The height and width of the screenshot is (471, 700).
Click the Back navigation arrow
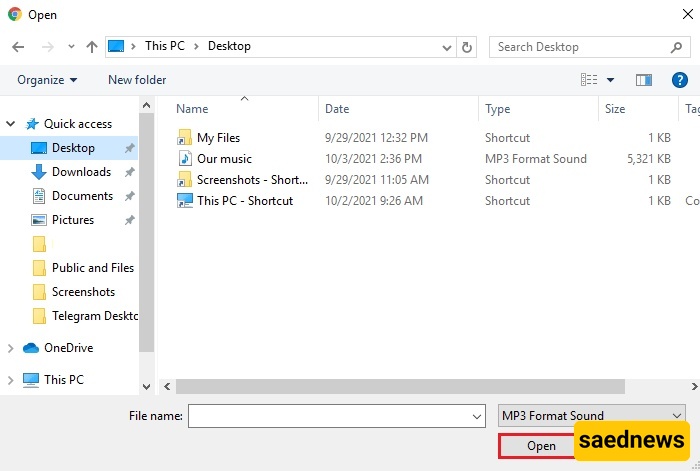point(18,47)
